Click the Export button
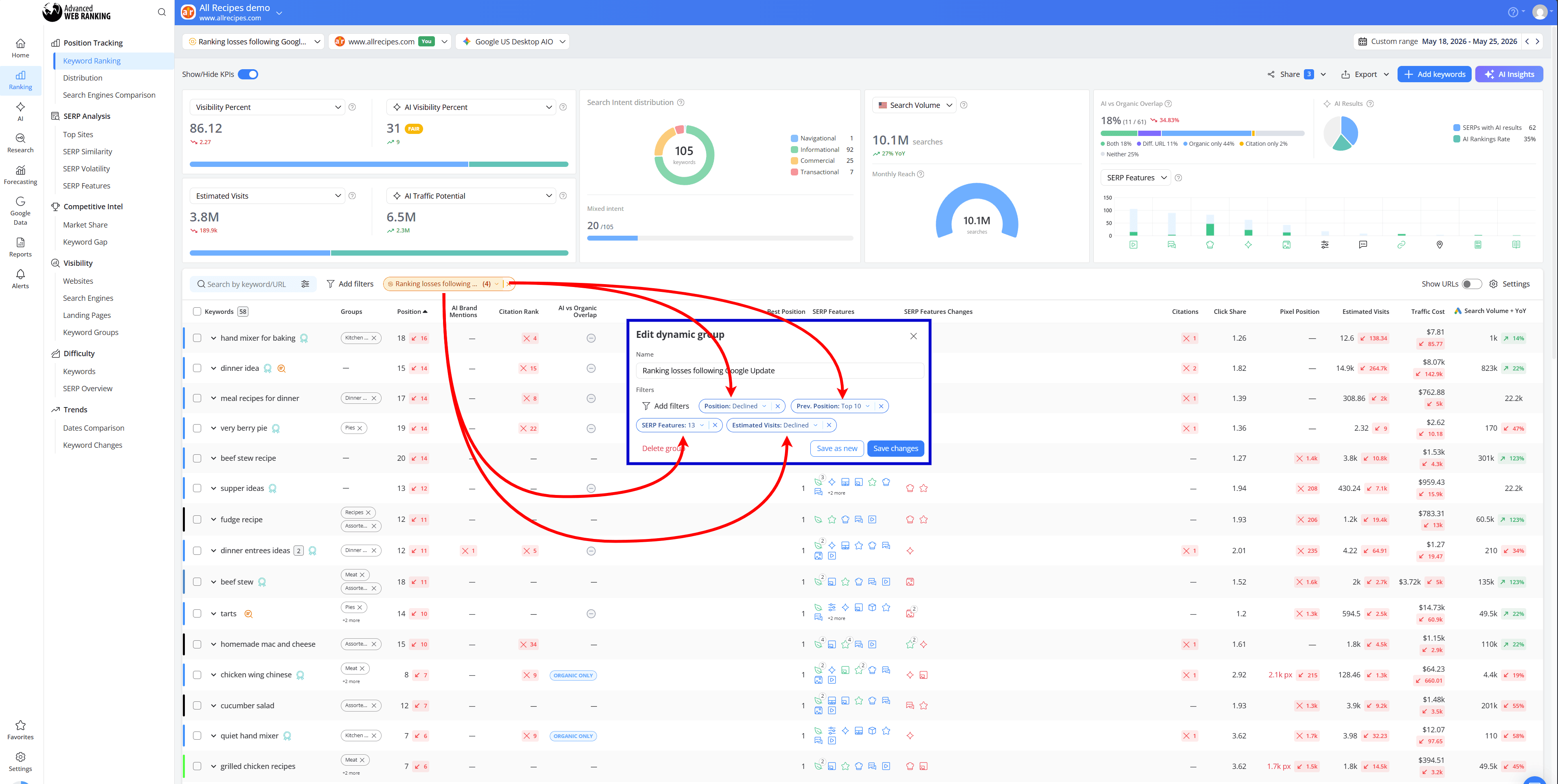This screenshot has width=1558, height=784. pos(1365,74)
